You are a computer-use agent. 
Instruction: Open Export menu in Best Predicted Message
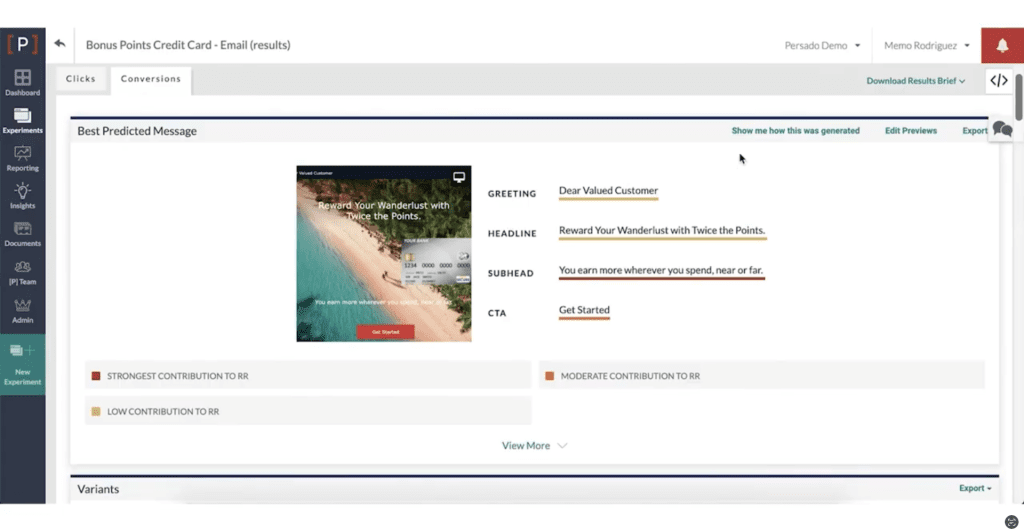(x=974, y=131)
